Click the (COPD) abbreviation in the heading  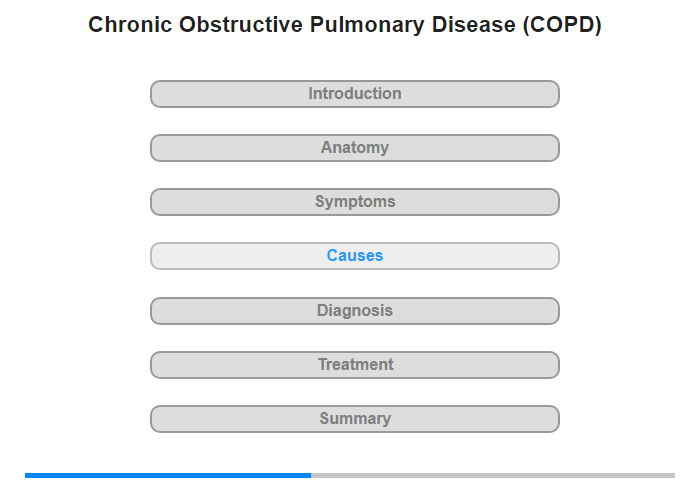pyautogui.click(x=562, y=25)
